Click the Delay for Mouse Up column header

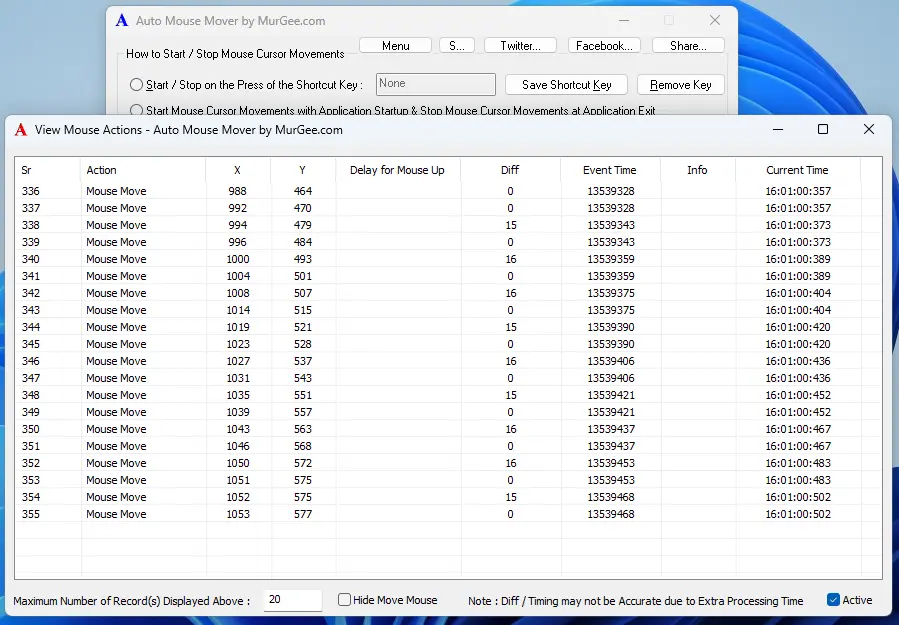[397, 170]
